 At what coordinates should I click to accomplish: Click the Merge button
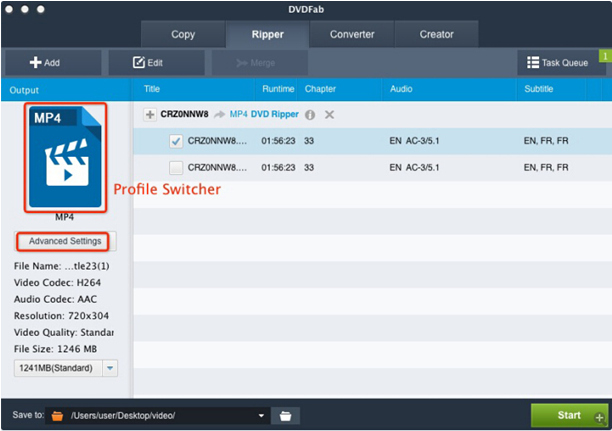[260, 62]
